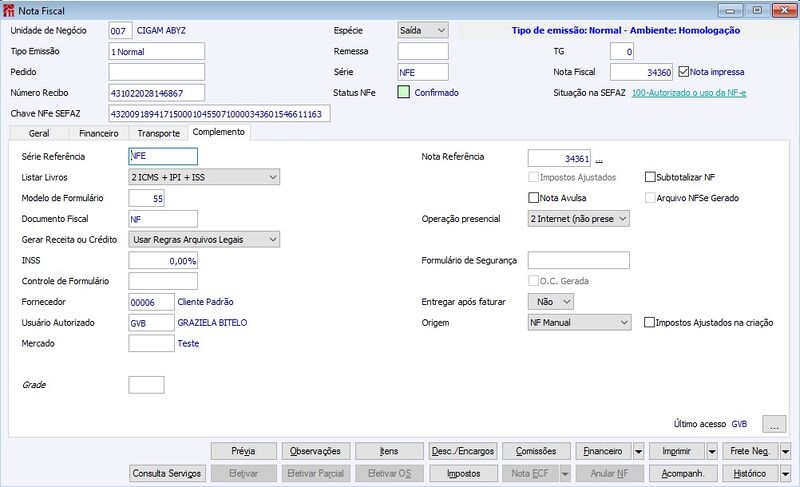Click the Imprimir button
The width and height of the screenshot is (800, 487).
pyautogui.click(x=677, y=451)
